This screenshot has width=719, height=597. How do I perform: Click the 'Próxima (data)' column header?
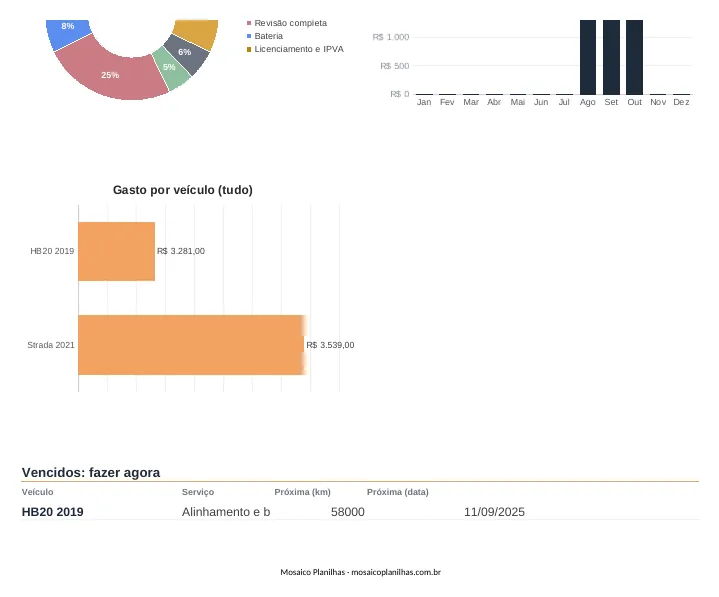tap(398, 492)
